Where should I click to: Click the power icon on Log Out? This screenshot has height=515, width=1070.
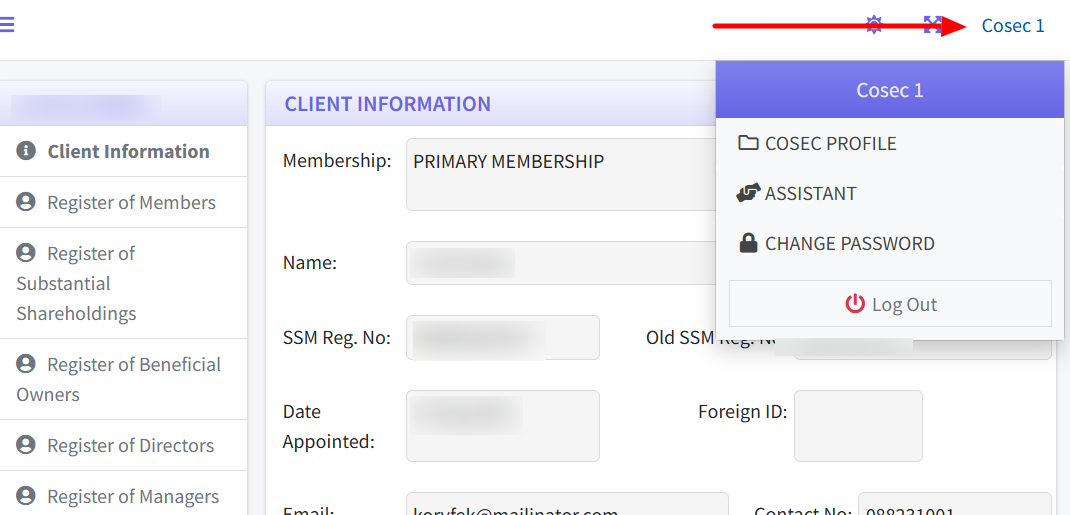coord(855,304)
